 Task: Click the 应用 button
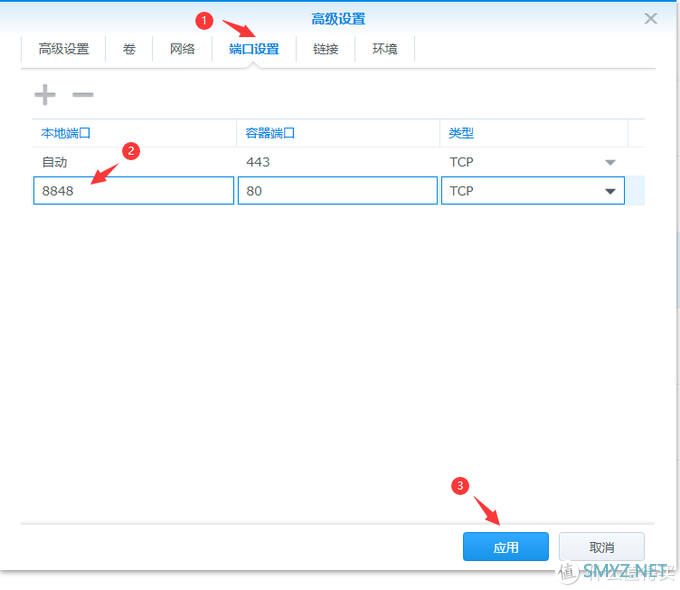506,547
